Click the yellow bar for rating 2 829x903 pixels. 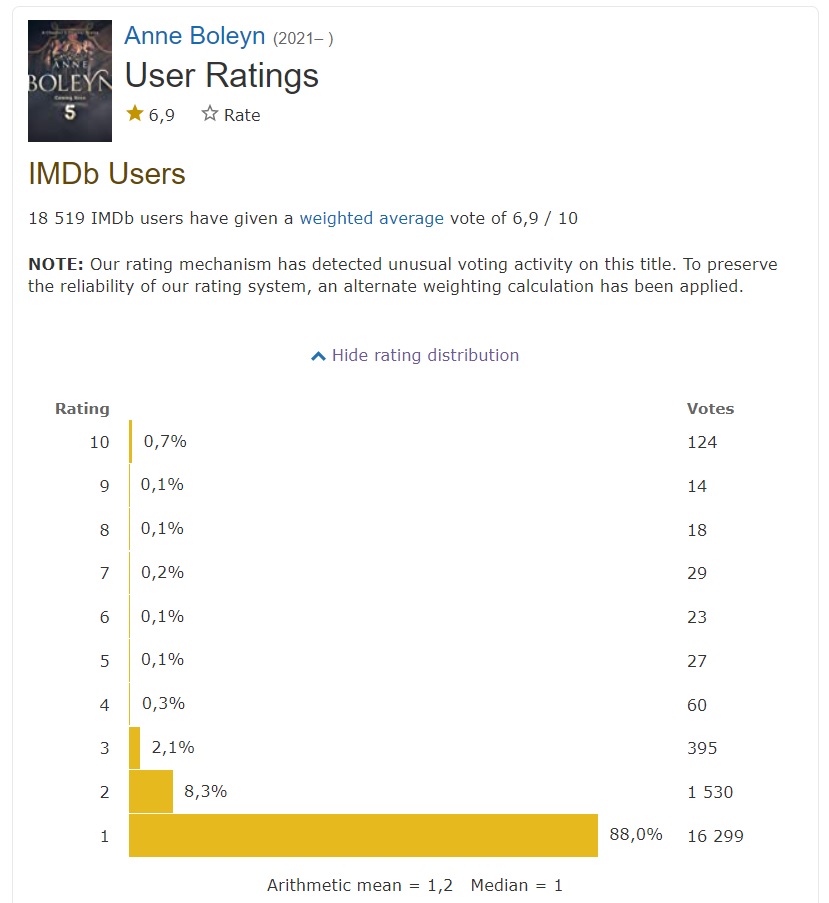point(151,791)
